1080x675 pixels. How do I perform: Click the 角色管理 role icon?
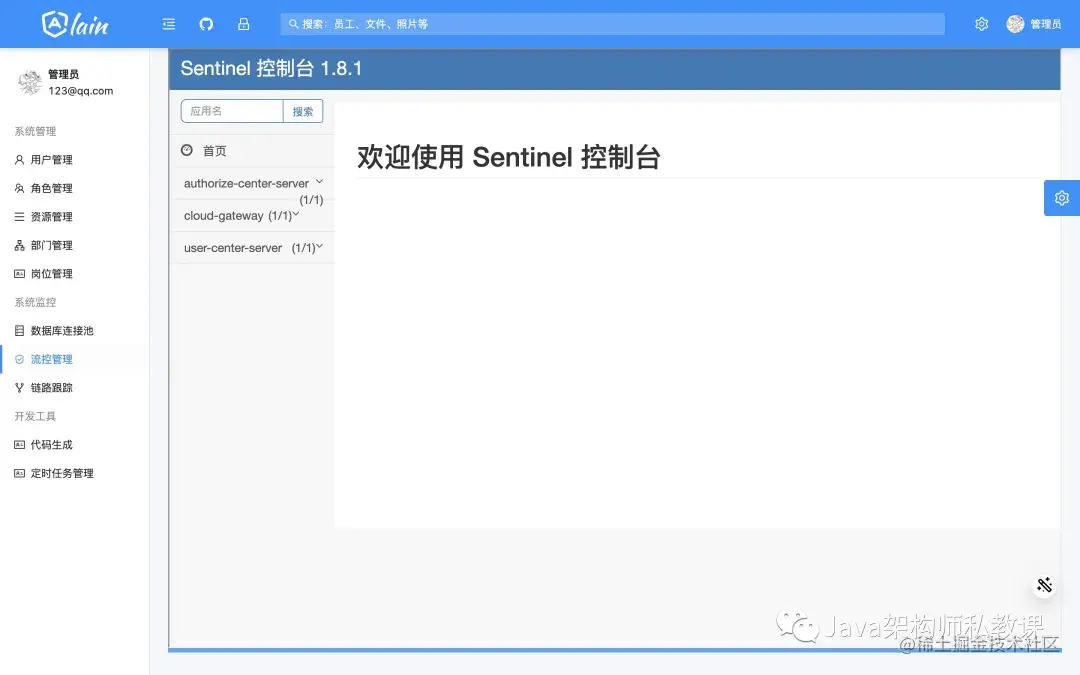pyautogui.click(x=19, y=188)
